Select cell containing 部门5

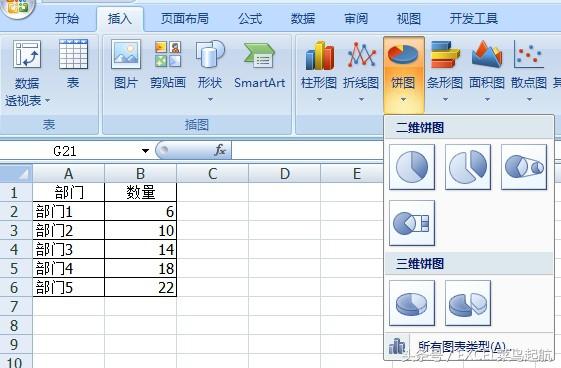coord(68,288)
